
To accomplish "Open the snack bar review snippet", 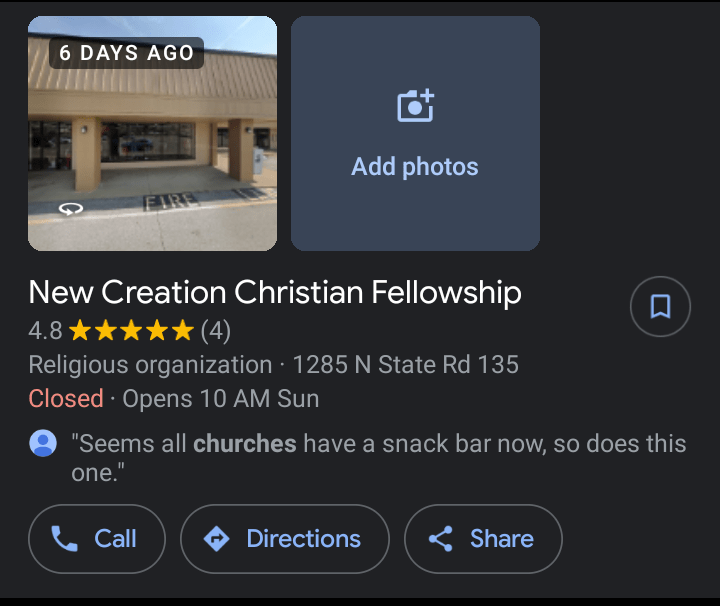I will pyautogui.click(x=378, y=457).
